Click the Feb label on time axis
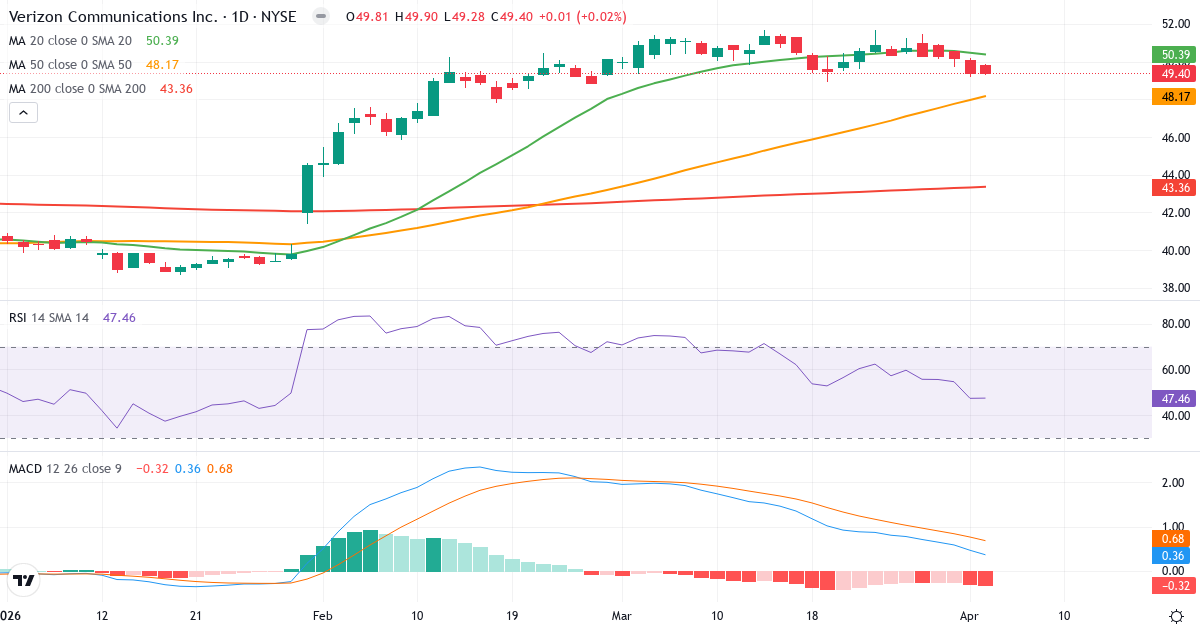 (321, 617)
